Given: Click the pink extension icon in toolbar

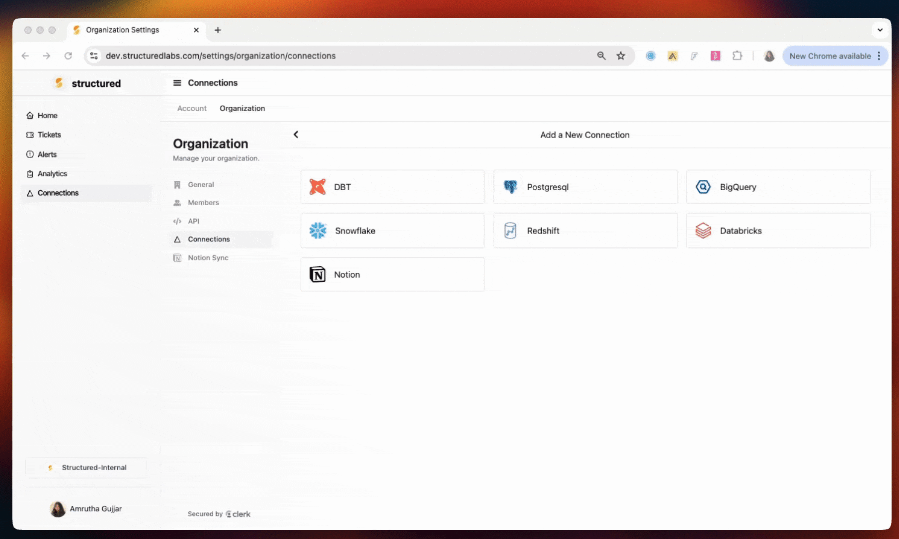Looking at the screenshot, I should pos(716,56).
